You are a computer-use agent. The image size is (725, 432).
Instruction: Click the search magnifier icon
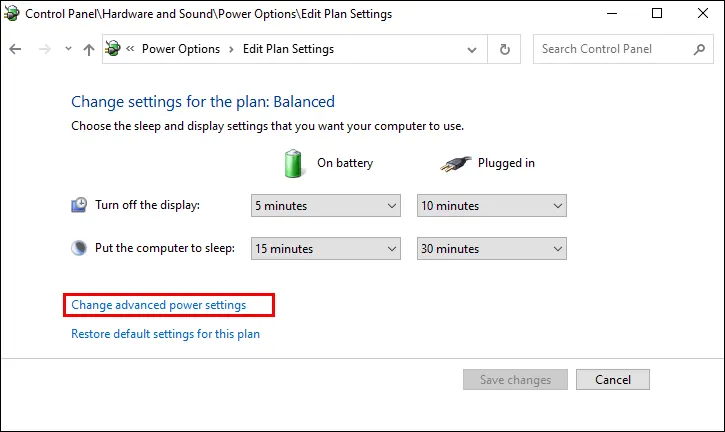tap(699, 49)
